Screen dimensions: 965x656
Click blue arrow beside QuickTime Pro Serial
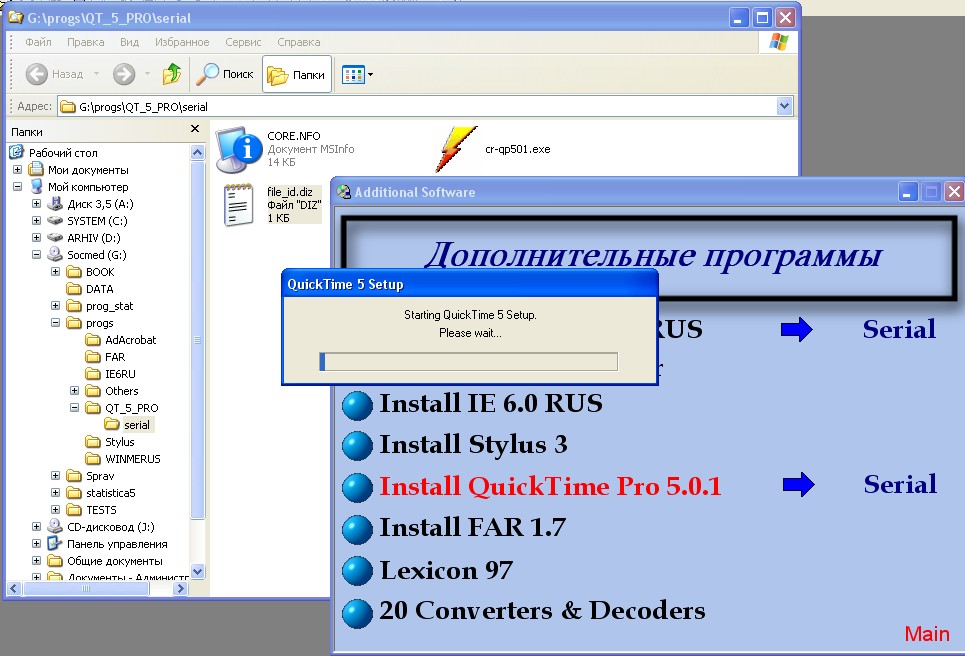798,484
